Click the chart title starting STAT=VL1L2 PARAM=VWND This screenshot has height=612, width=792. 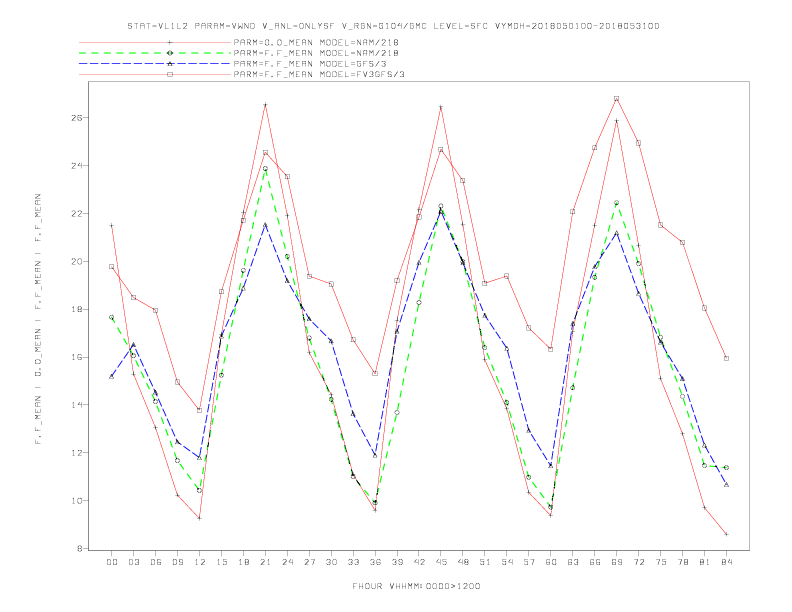(393, 26)
